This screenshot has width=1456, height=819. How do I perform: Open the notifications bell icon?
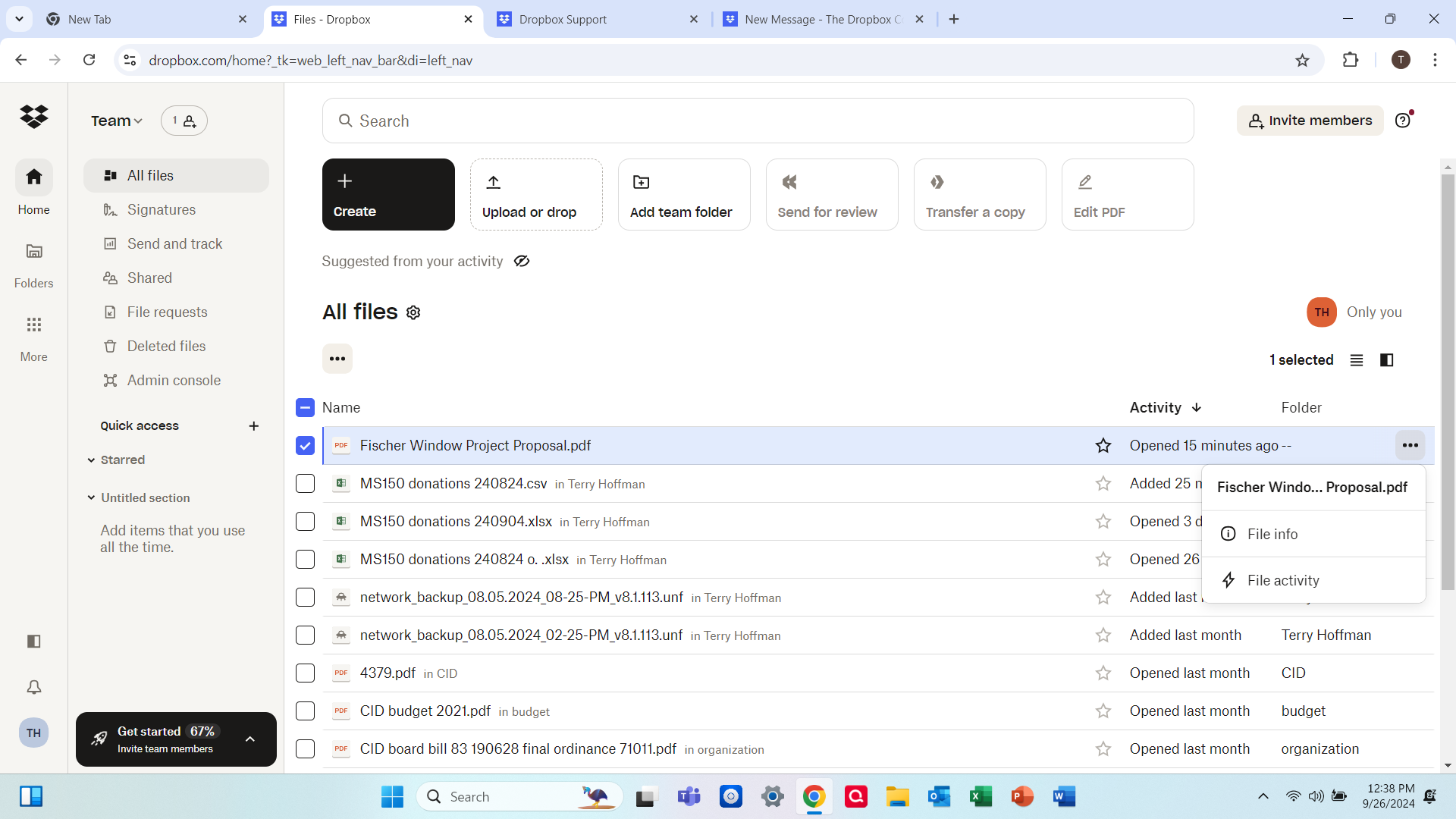[x=34, y=687]
